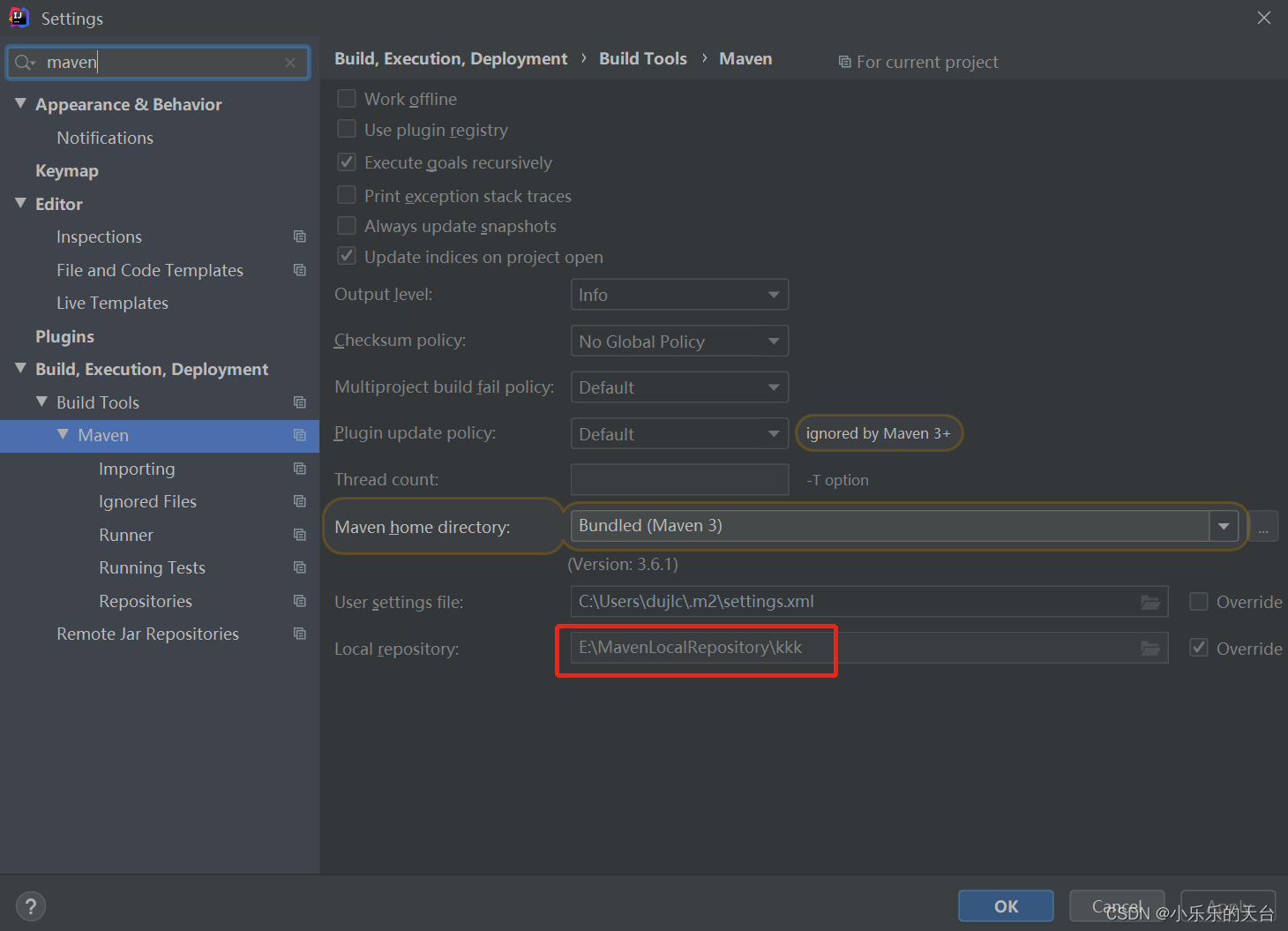This screenshot has height=931, width=1288.
Task: Click project-level icon on the Maven row
Action: [x=300, y=435]
